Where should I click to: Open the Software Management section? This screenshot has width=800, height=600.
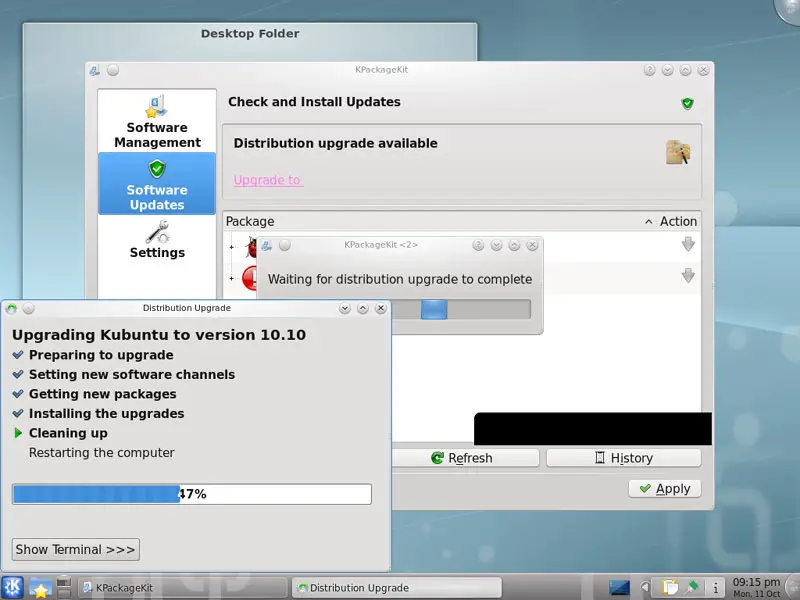(157, 121)
